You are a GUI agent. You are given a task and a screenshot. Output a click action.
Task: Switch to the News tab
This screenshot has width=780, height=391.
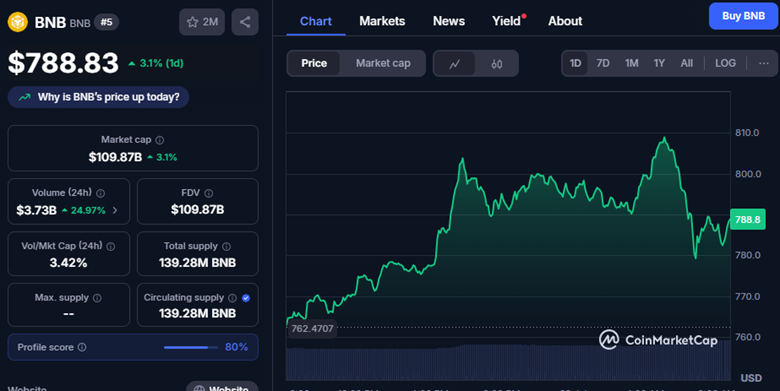[449, 21]
